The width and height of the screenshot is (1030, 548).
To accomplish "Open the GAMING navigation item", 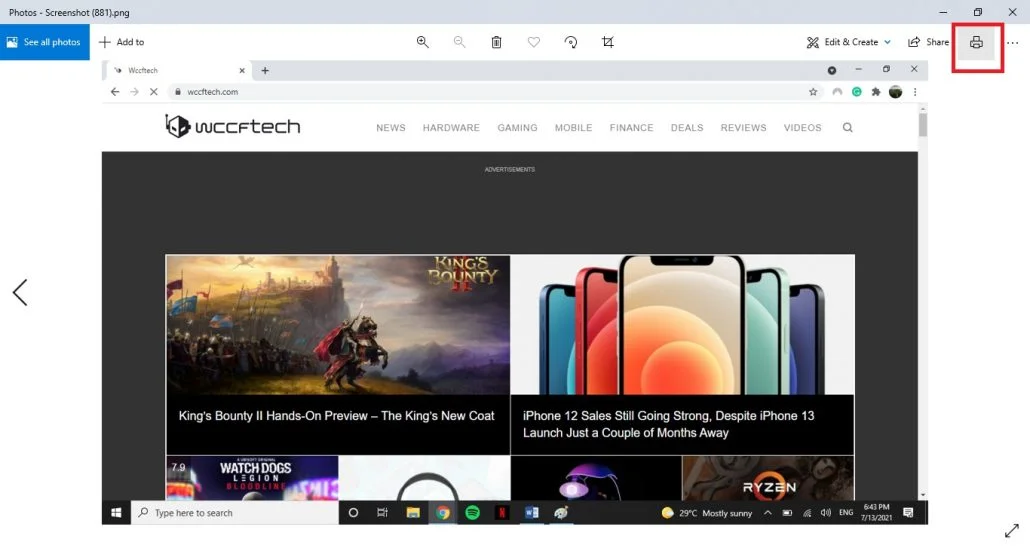I will pyautogui.click(x=517, y=127).
